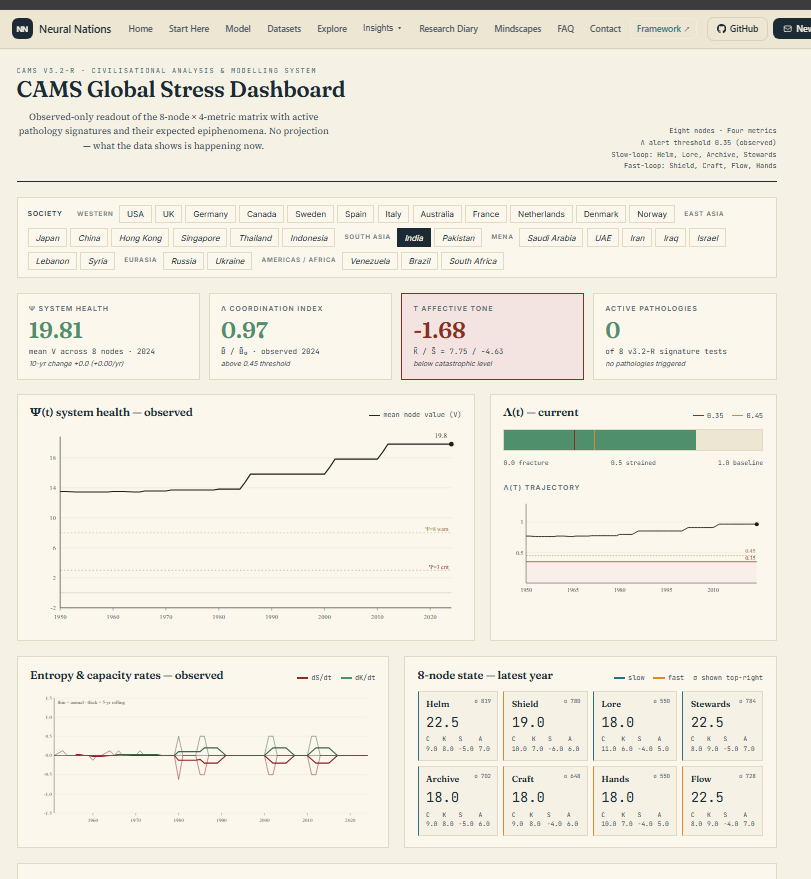Choose Australia society

pos(437,214)
